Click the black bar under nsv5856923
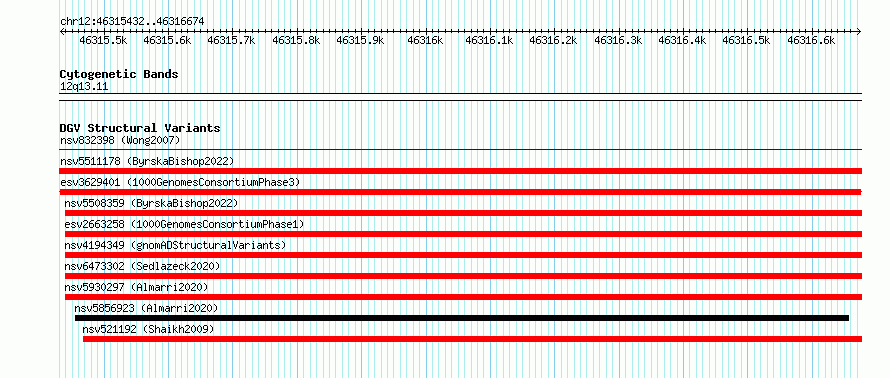Screen dimensions: 890x378 462,318
